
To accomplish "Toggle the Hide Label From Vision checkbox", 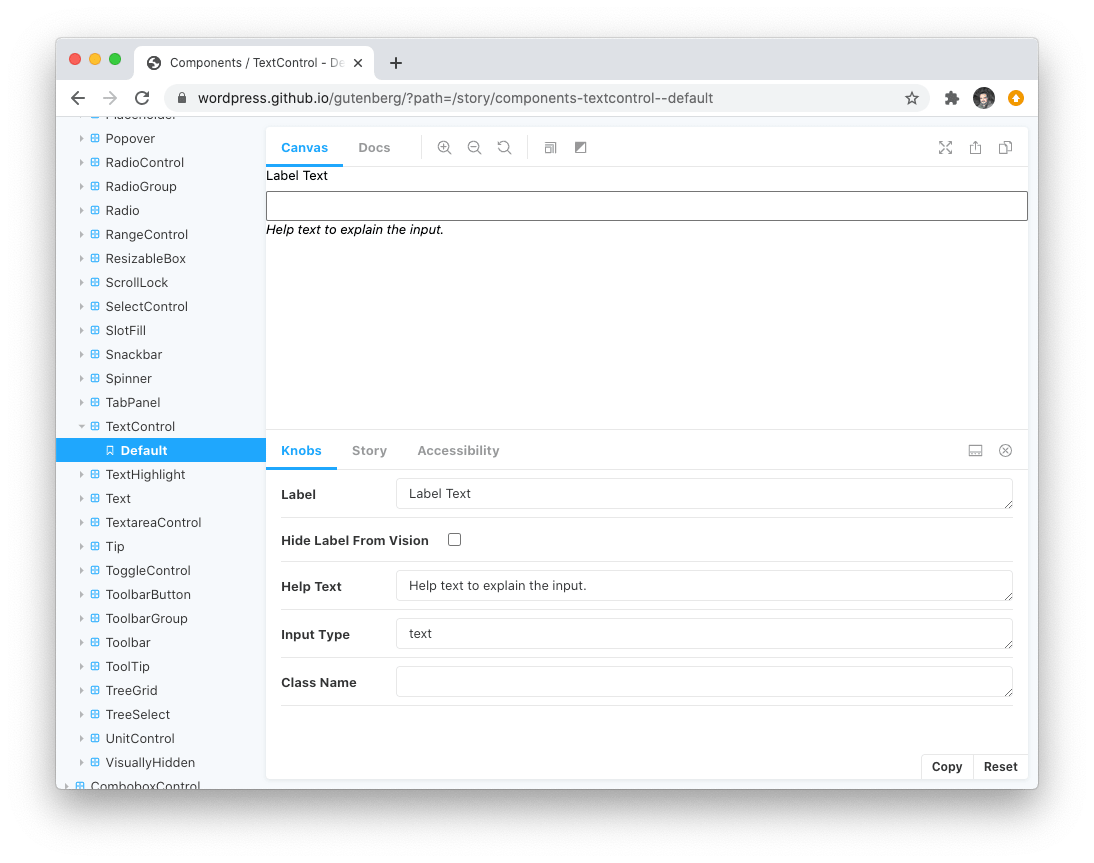I will coord(454,540).
